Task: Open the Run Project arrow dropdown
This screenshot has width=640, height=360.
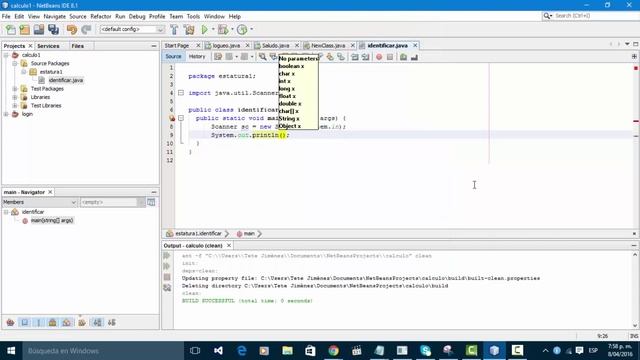Action: pyautogui.click(x=213, y=29)
